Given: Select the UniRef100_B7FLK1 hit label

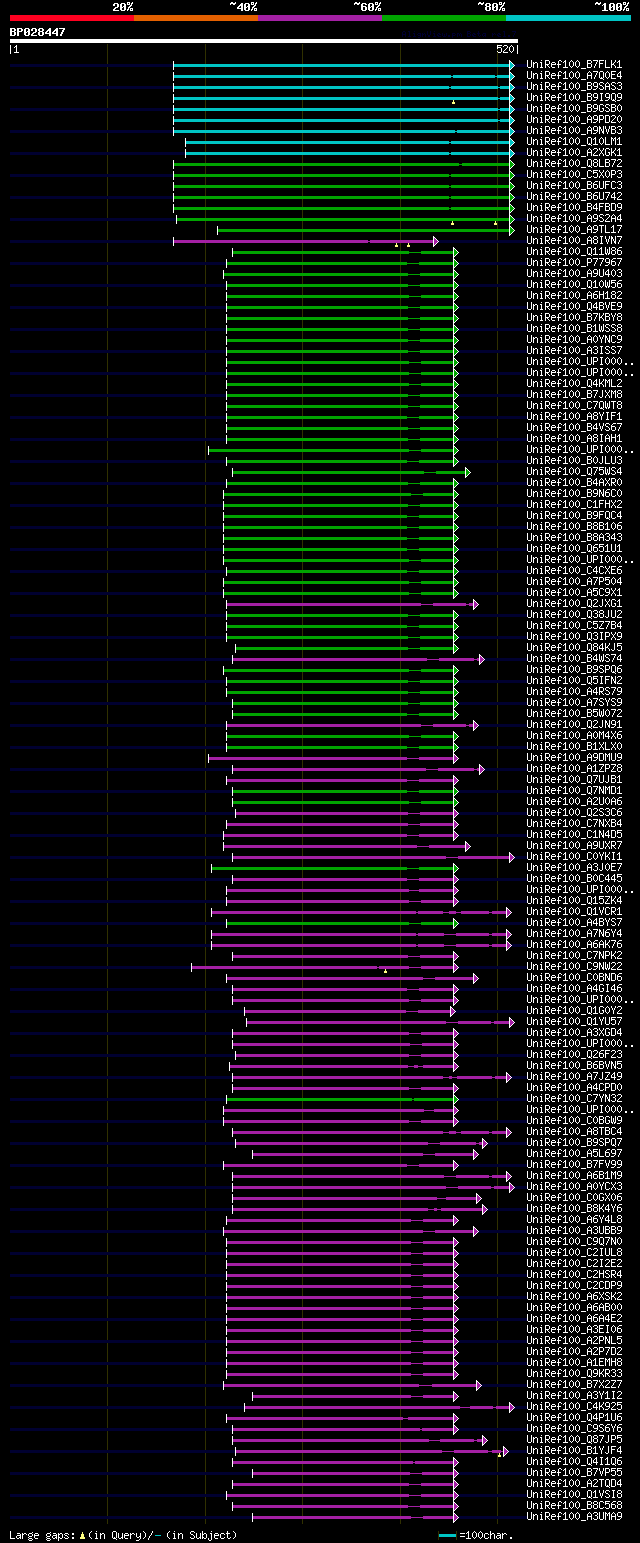Looking at the screenshot, I should [574, 64].
